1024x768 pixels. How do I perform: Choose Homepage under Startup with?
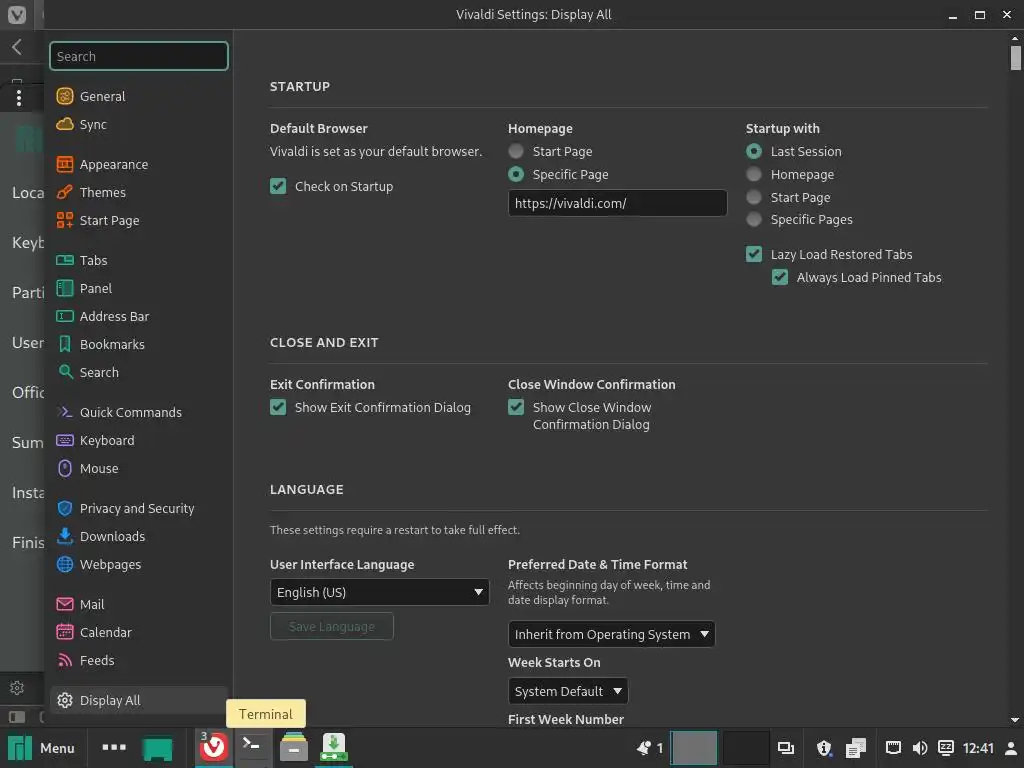(754, 174)
